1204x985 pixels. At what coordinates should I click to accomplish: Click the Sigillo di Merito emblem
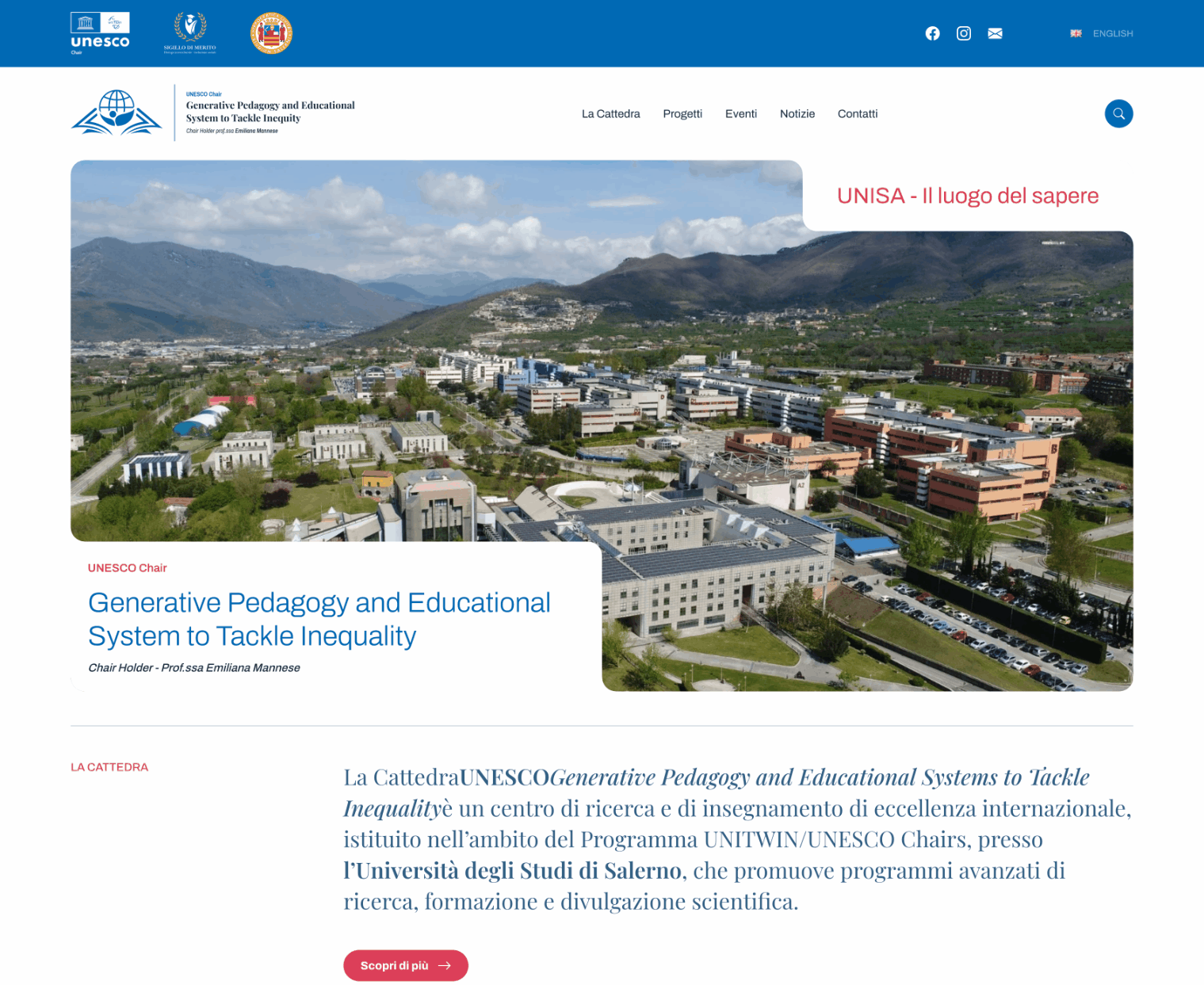190,32
